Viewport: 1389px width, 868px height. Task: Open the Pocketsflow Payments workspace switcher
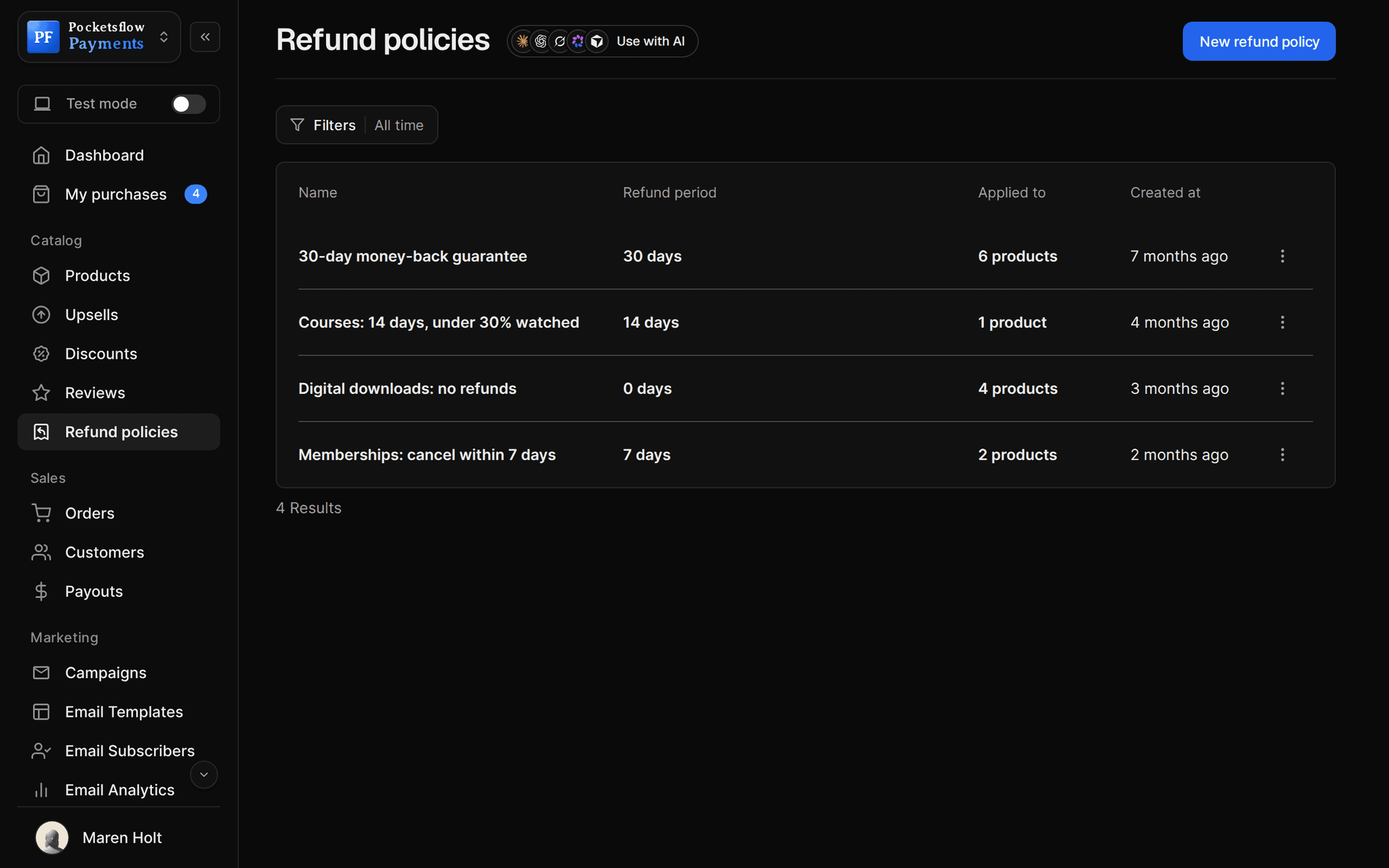99,37
